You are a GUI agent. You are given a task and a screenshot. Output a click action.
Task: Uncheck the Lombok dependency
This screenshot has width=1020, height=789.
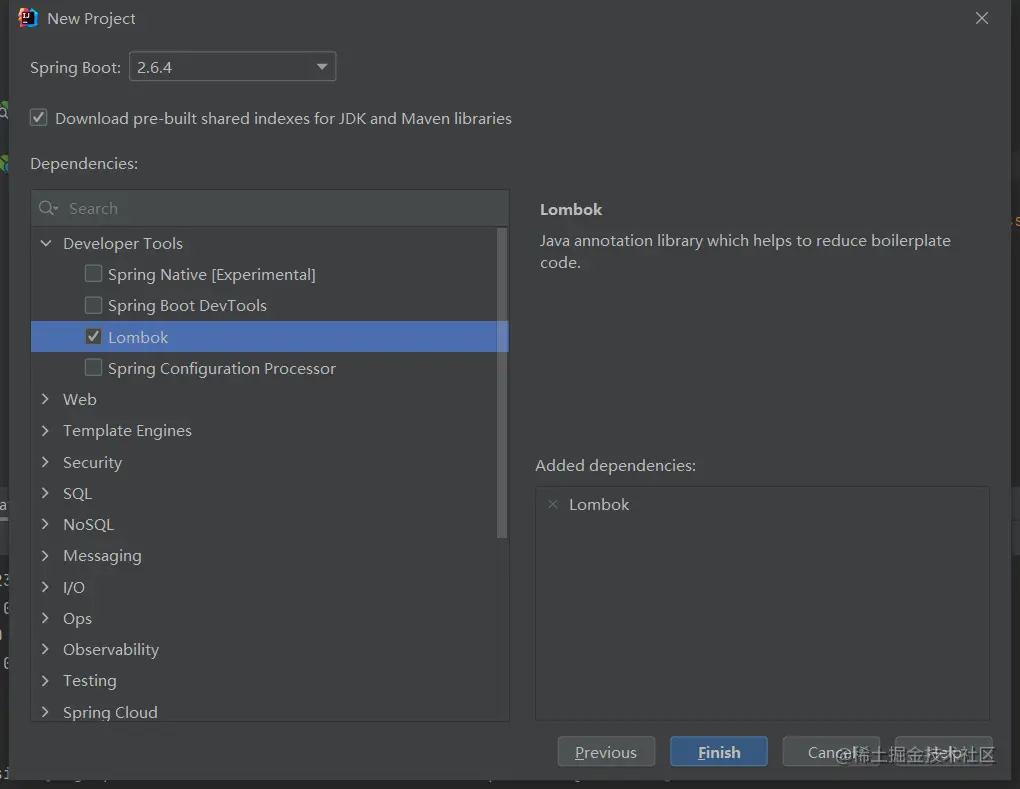93,337
